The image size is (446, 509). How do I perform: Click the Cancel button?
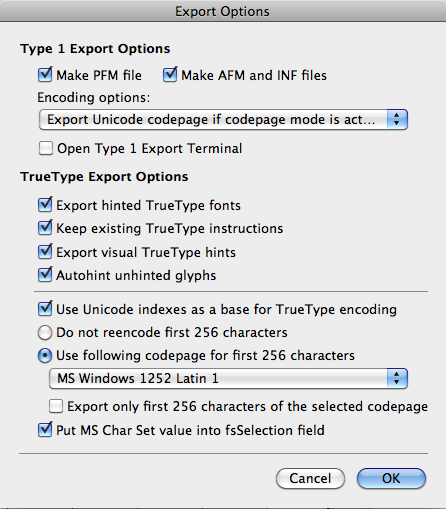[310, 478]
